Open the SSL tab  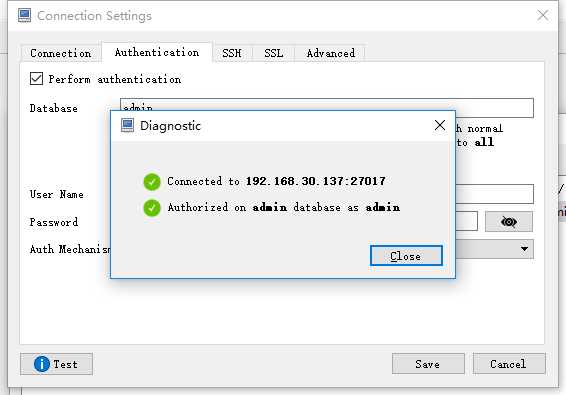point(273,53)
